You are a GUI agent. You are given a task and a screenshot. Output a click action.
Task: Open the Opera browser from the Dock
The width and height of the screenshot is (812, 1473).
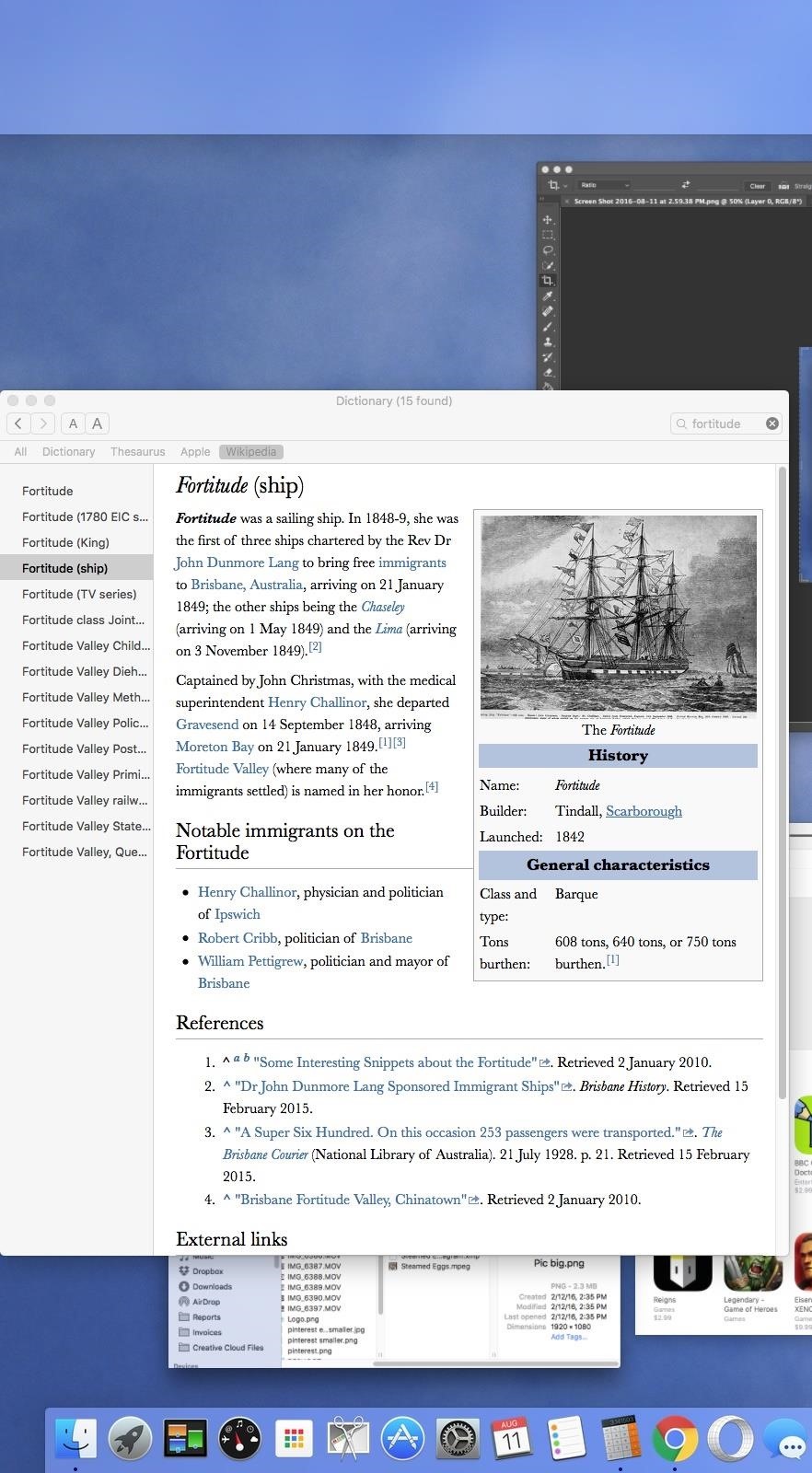[730, 1437]
